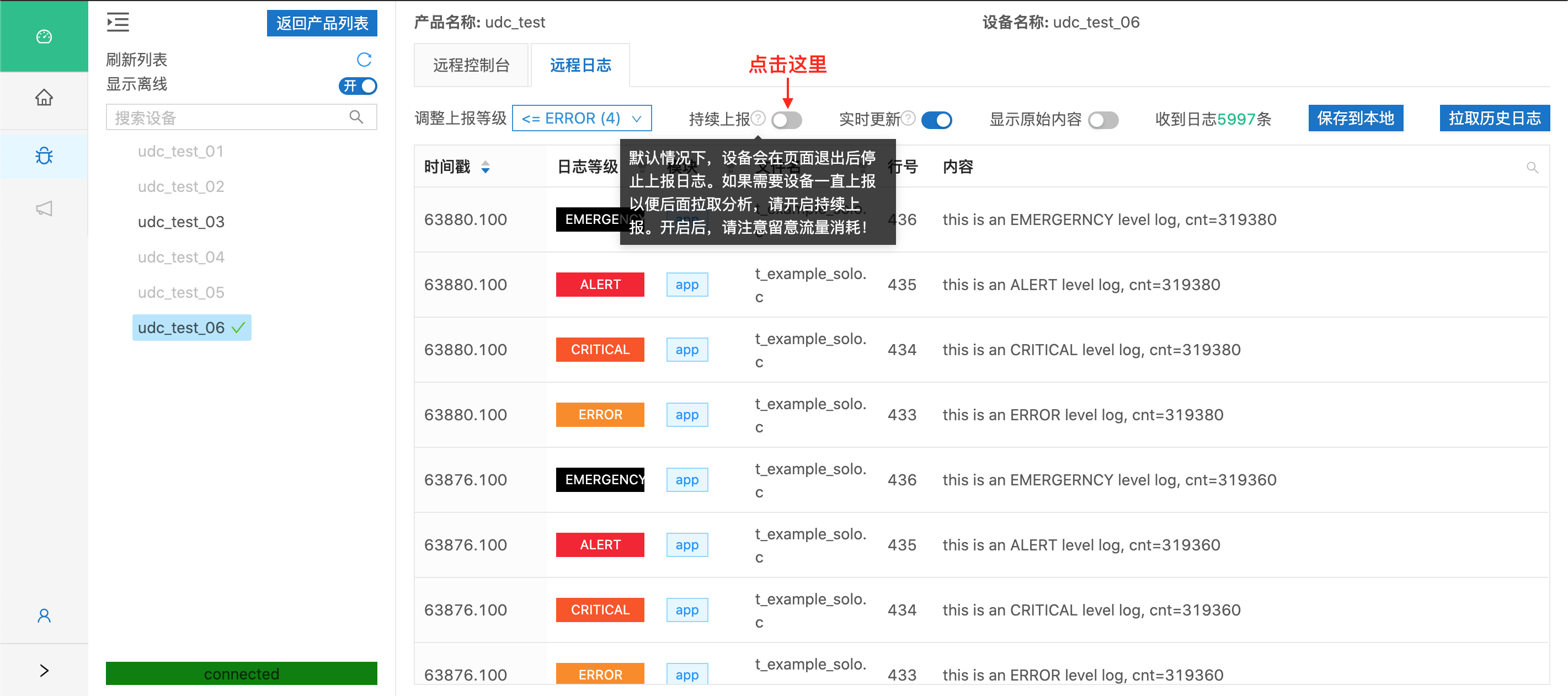1568x696 pixels.
Task: Toggle the 显示离线 switch
Action: (x=358, y=86)
